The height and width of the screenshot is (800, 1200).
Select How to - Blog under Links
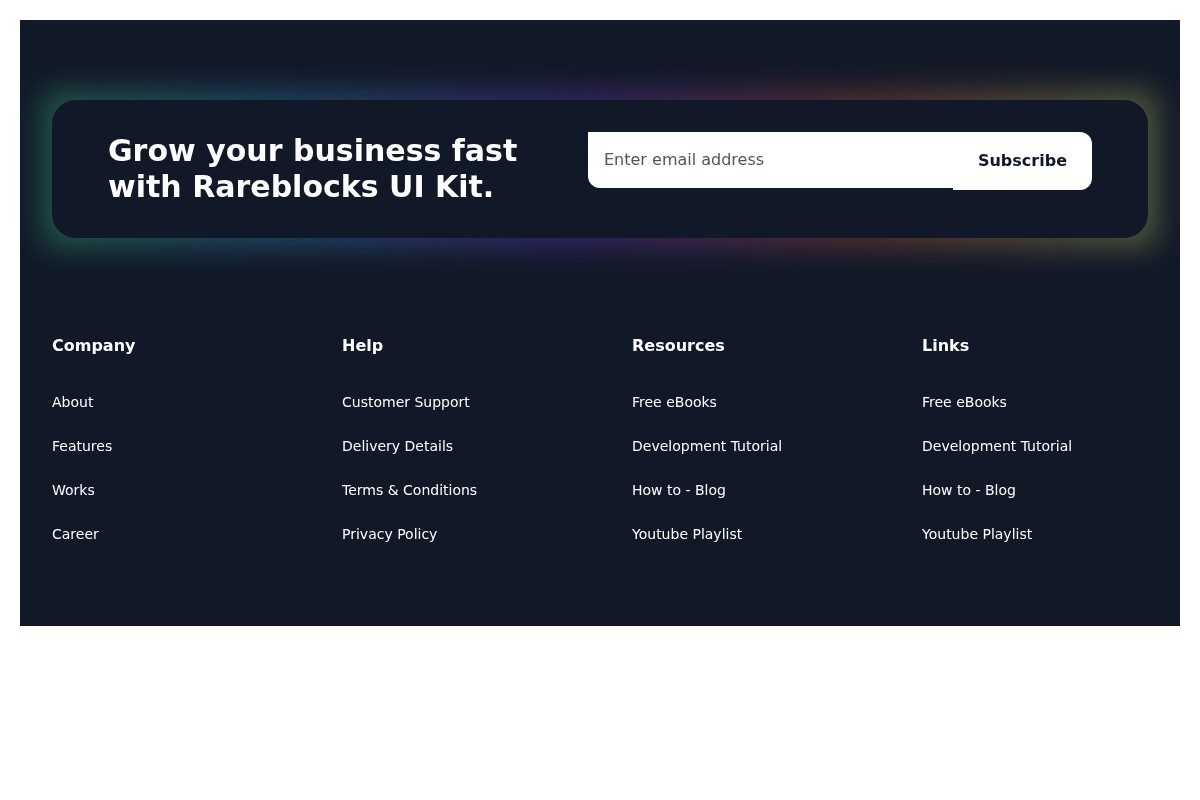coord(968,490)
